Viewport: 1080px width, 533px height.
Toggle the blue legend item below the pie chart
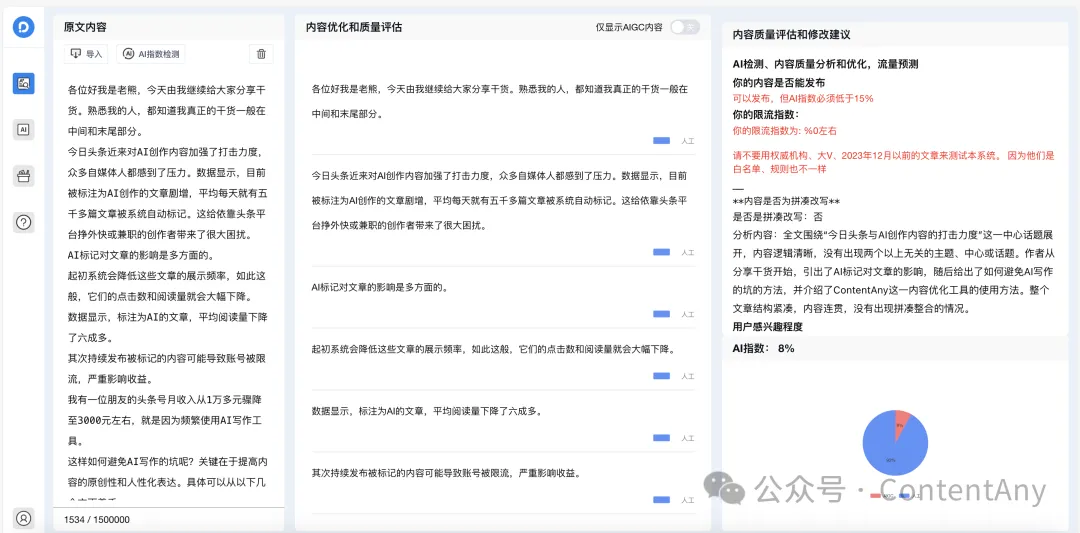click(905, 495)
